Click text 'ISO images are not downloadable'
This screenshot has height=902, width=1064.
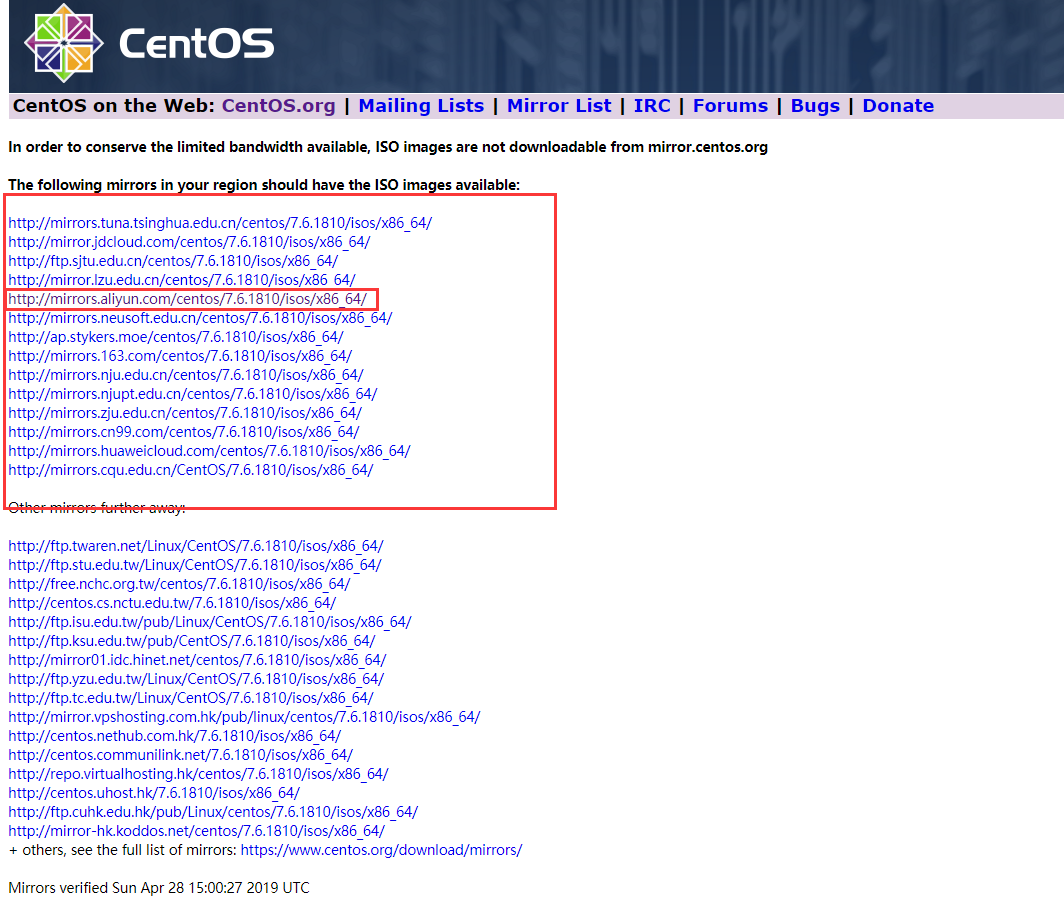coord(491,147)
